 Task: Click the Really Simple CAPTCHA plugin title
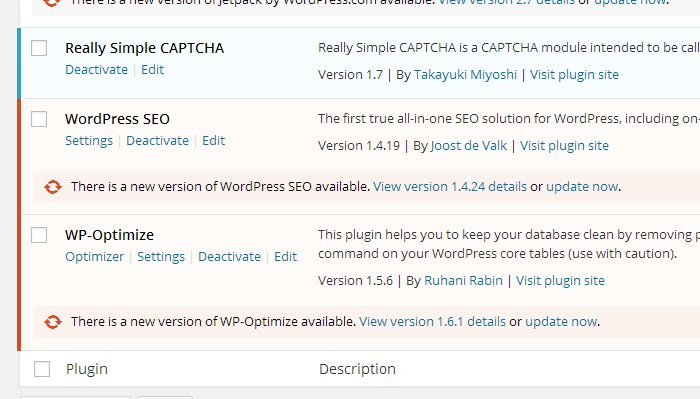145,48
